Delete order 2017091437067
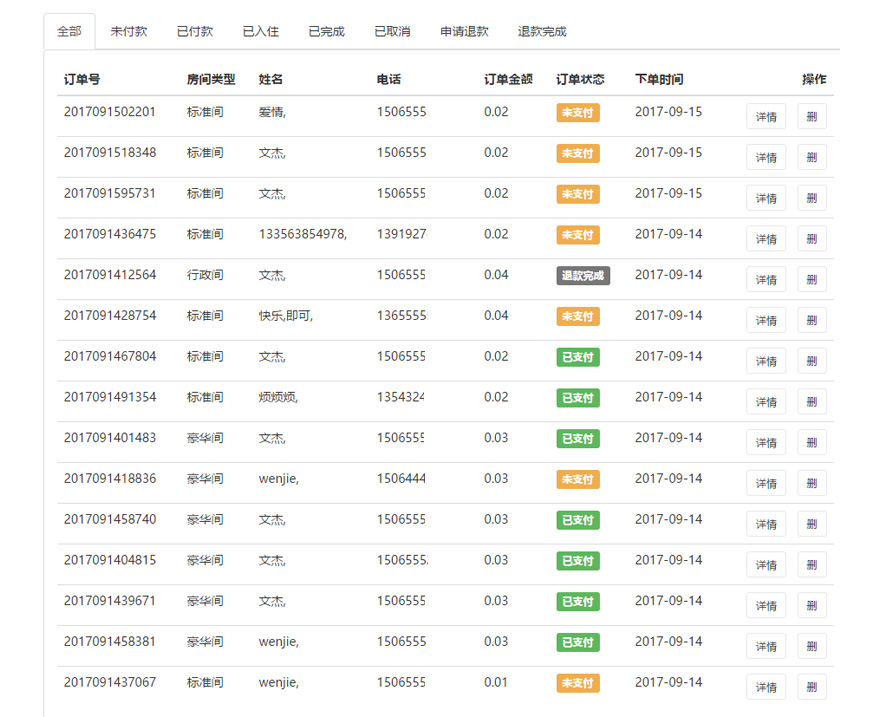 812,687
